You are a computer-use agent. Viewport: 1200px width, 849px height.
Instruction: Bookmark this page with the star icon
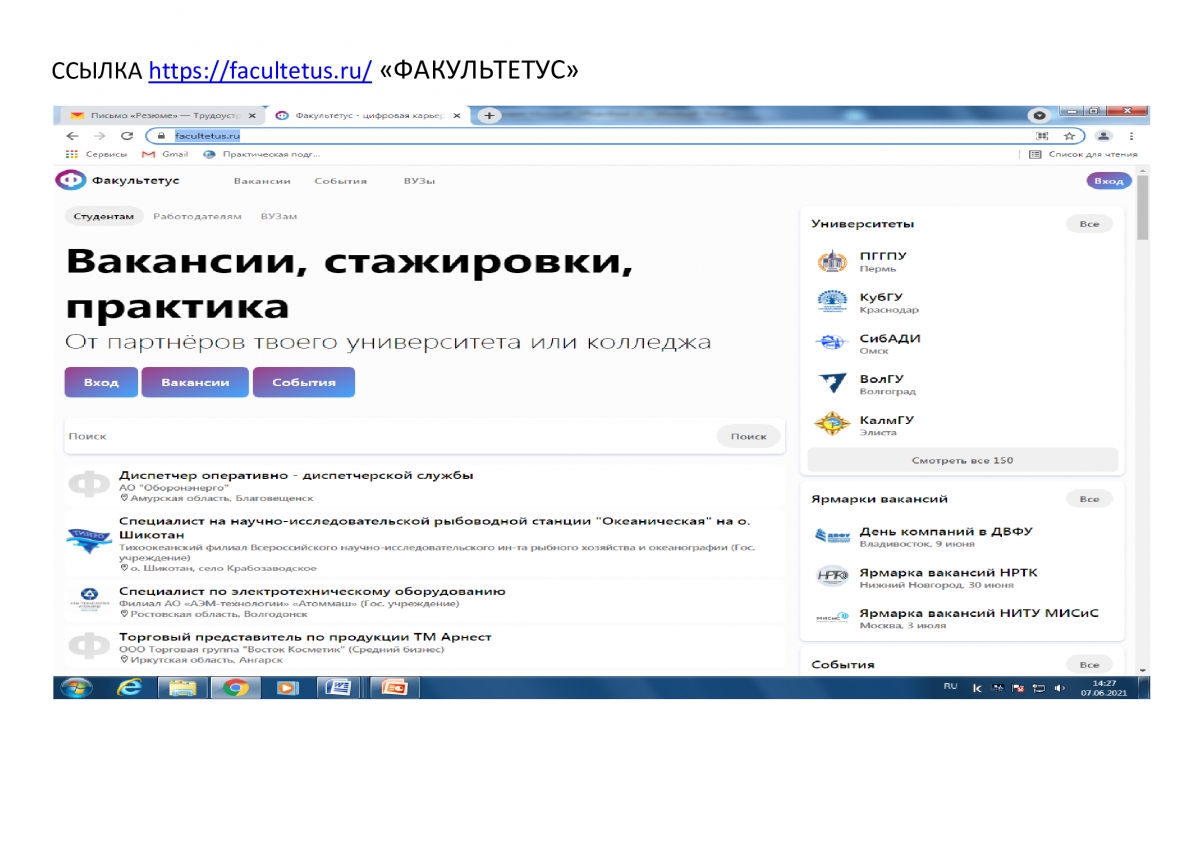pyautogui.click(x=1069, y=135)
